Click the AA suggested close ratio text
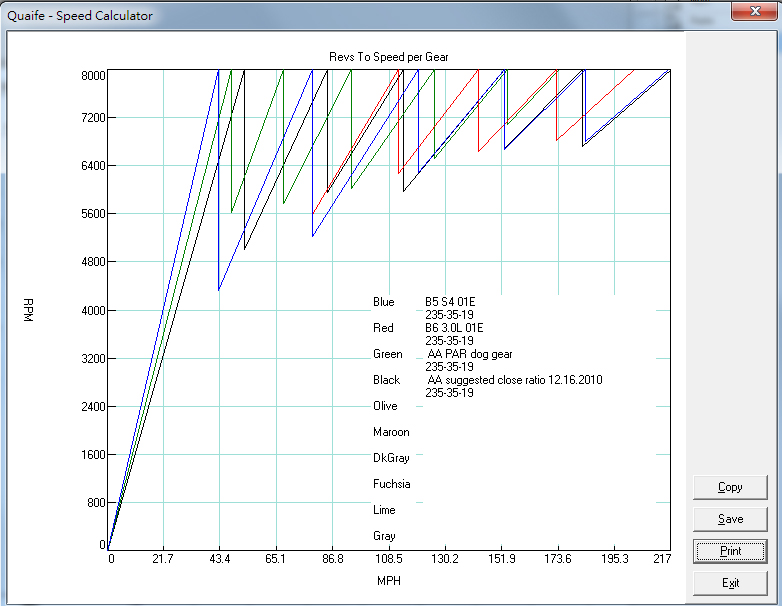 [x=515, y=380]
